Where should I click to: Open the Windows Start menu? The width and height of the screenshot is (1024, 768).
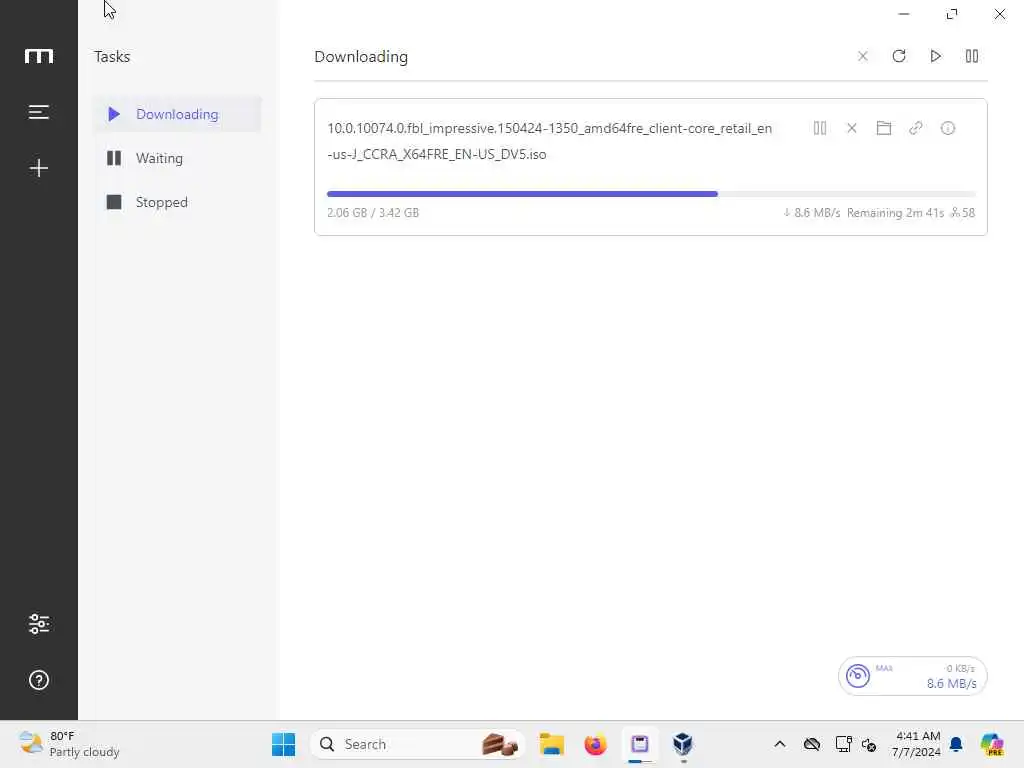283,744
